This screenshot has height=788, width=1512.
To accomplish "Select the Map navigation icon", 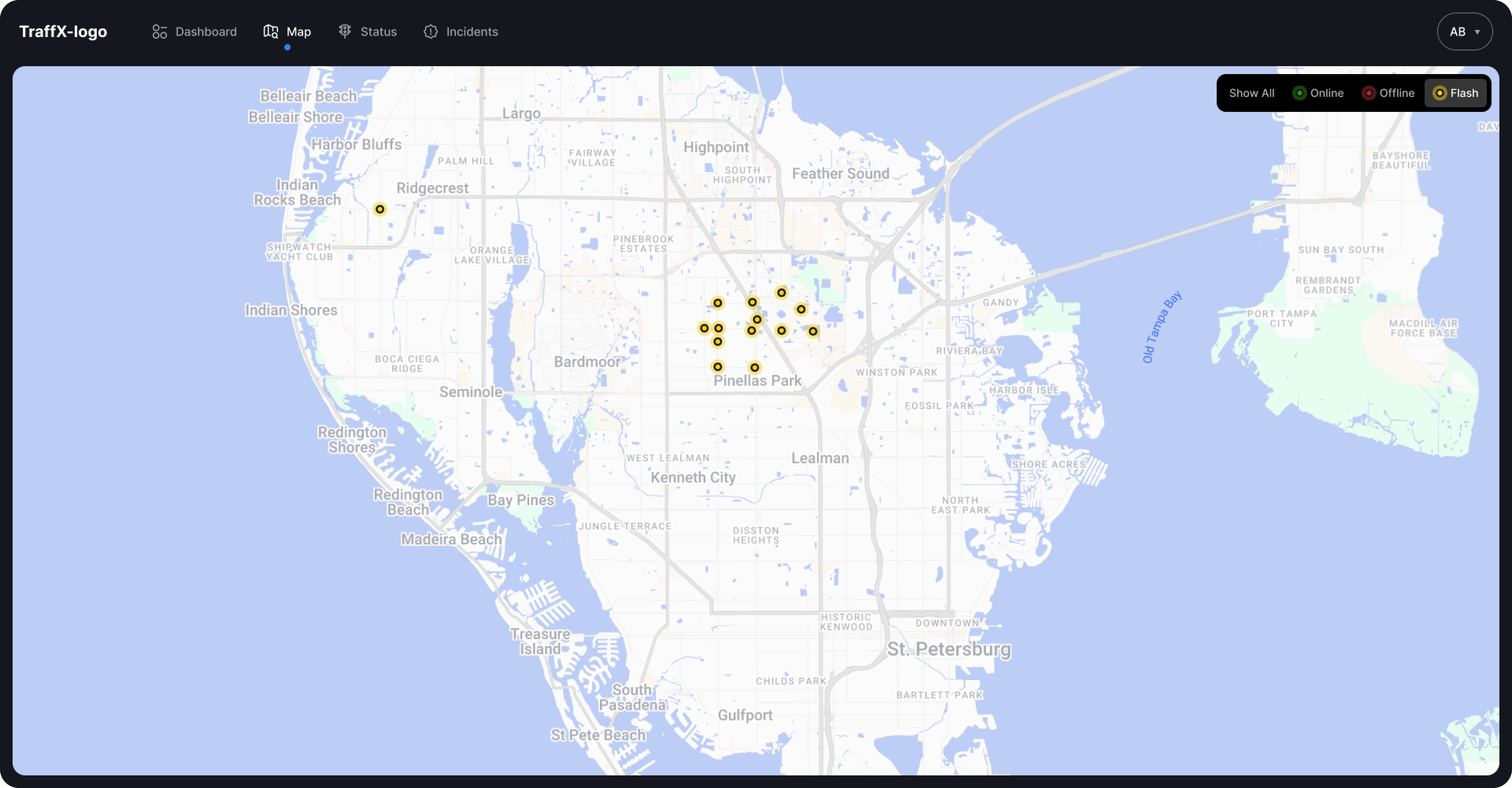I will tap(271, 32).
